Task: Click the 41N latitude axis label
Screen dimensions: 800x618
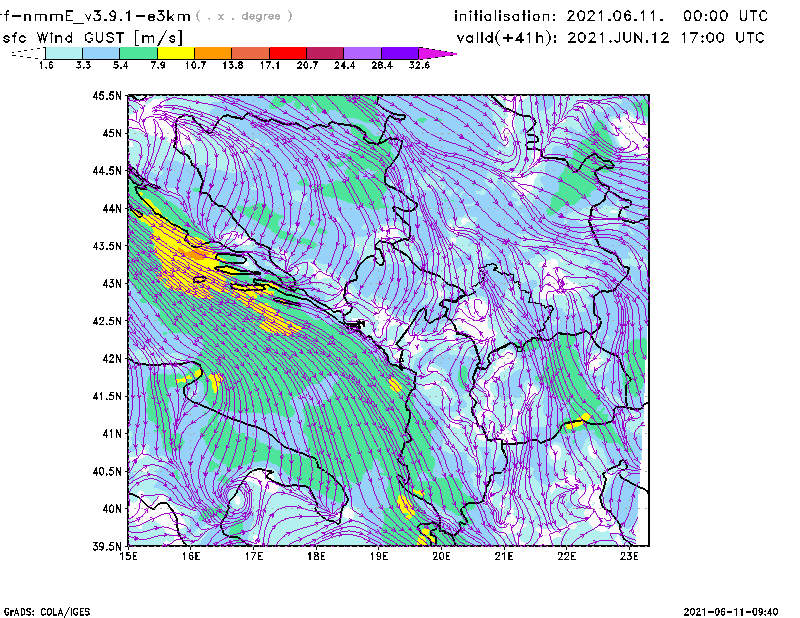Action: pos(112,434)
